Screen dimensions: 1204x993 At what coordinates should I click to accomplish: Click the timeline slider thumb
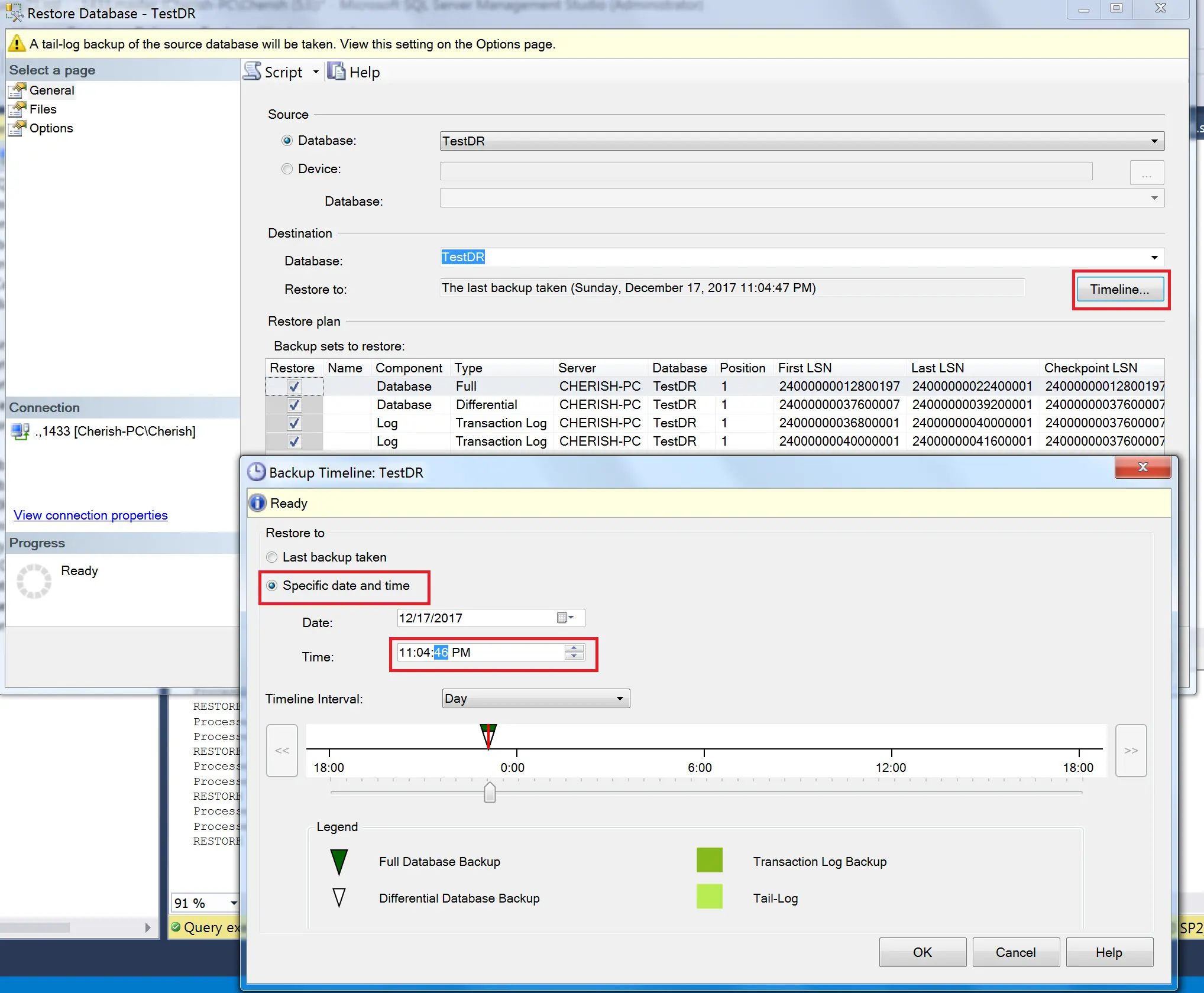click(490, 793)
